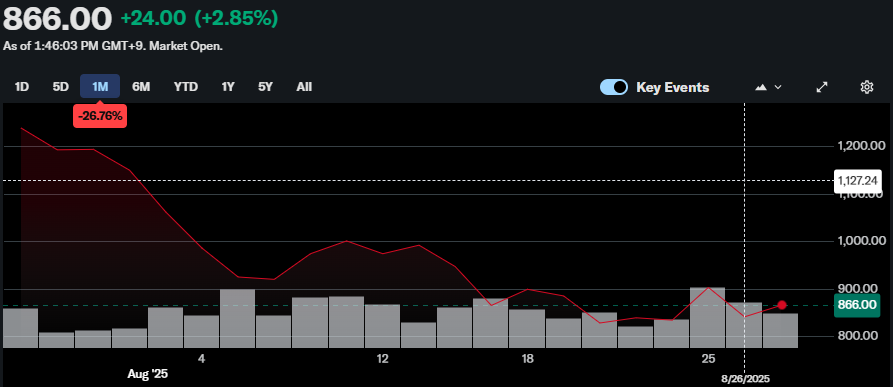Click the red current price dot
This screenshot has width=893, height=387.
coord(782,305)
